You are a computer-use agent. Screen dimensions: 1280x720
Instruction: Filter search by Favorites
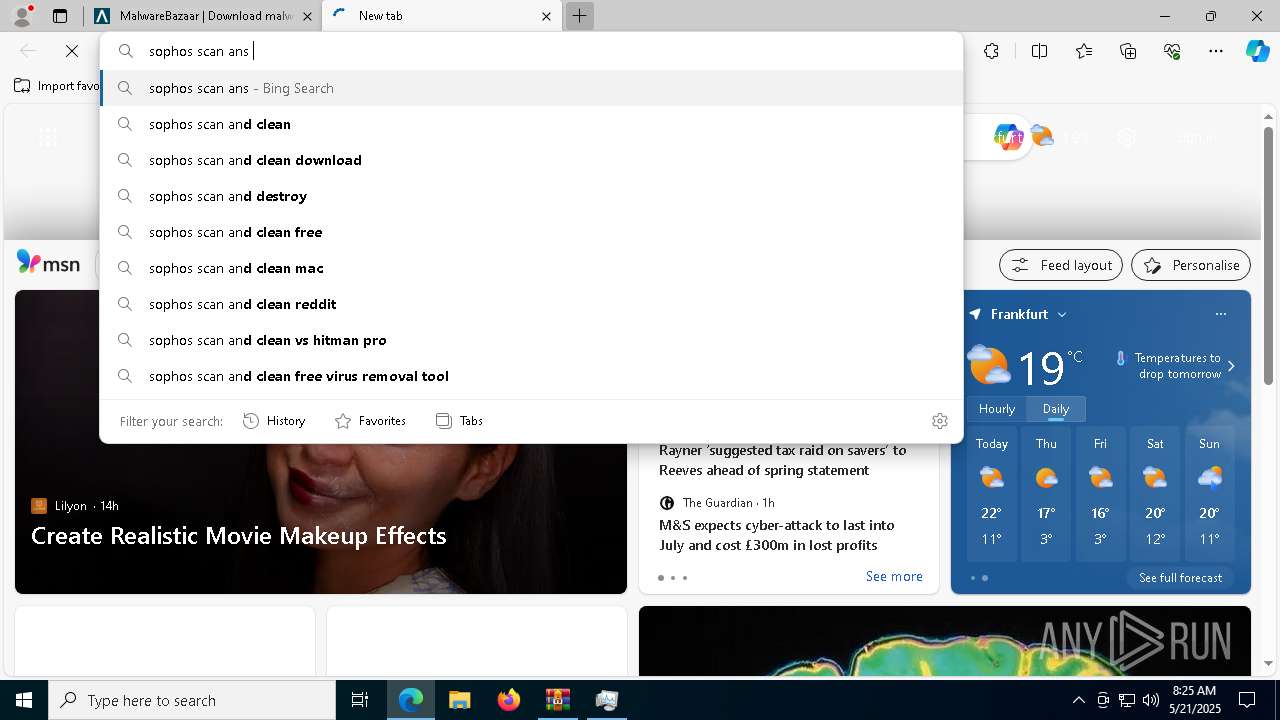(370, 421)
